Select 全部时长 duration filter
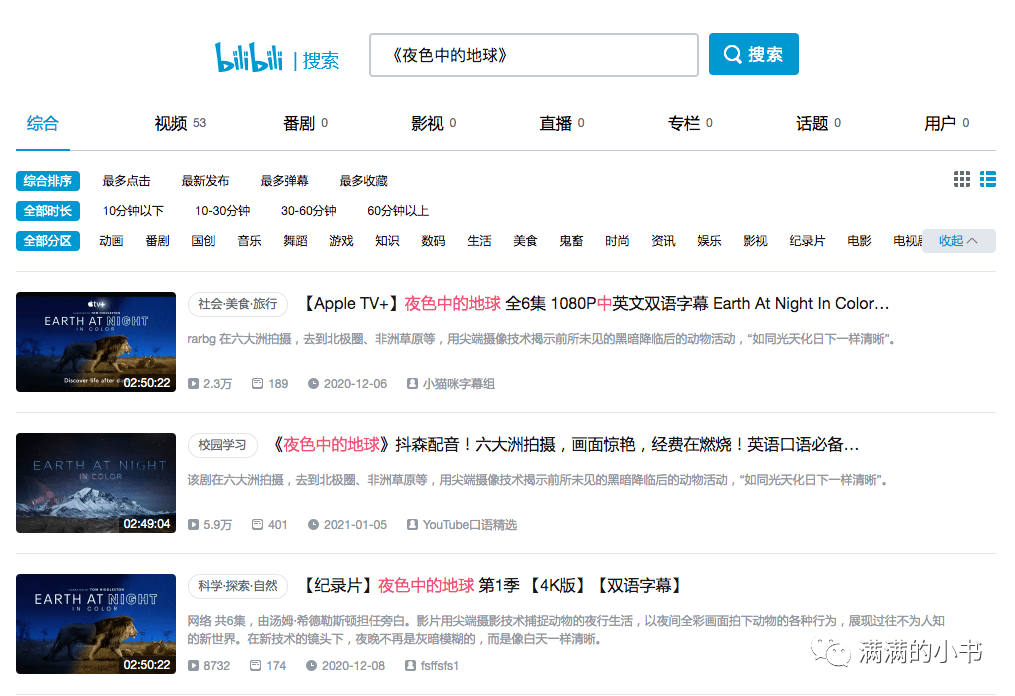This screenshot has height=696, width=1015. coord(48,211)
